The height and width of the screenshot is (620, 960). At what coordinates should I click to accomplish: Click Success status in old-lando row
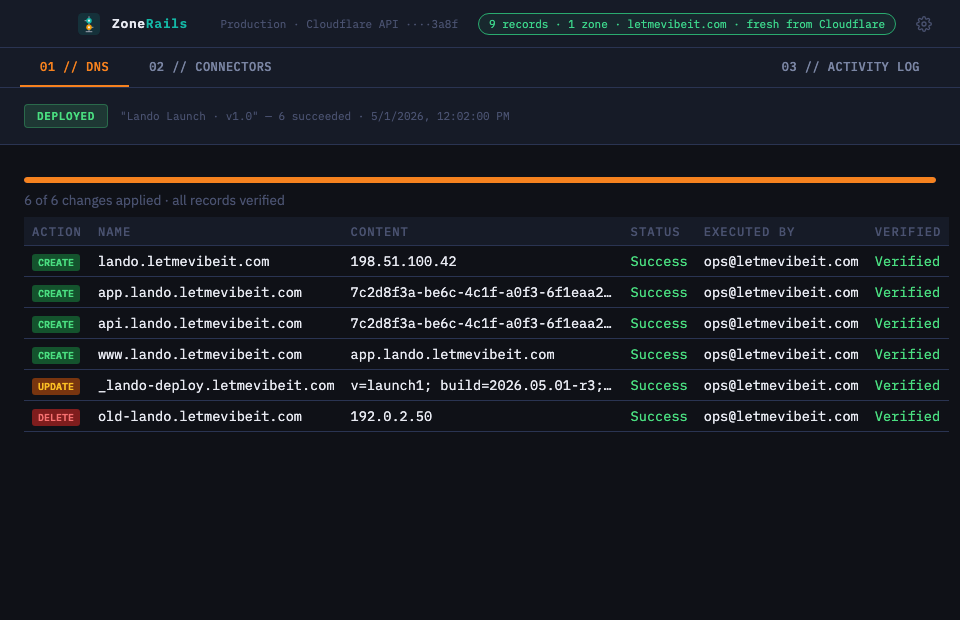tap(659, 416)
